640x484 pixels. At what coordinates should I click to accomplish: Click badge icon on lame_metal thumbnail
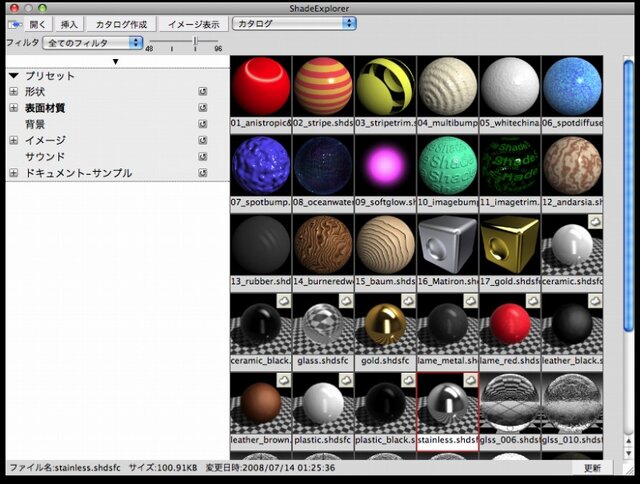click(x=471, y=301)
